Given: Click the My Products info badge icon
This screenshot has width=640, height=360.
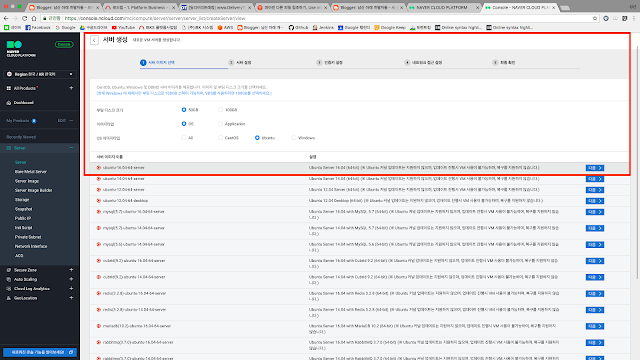Looking at the screenshot, I should (34, 121).
